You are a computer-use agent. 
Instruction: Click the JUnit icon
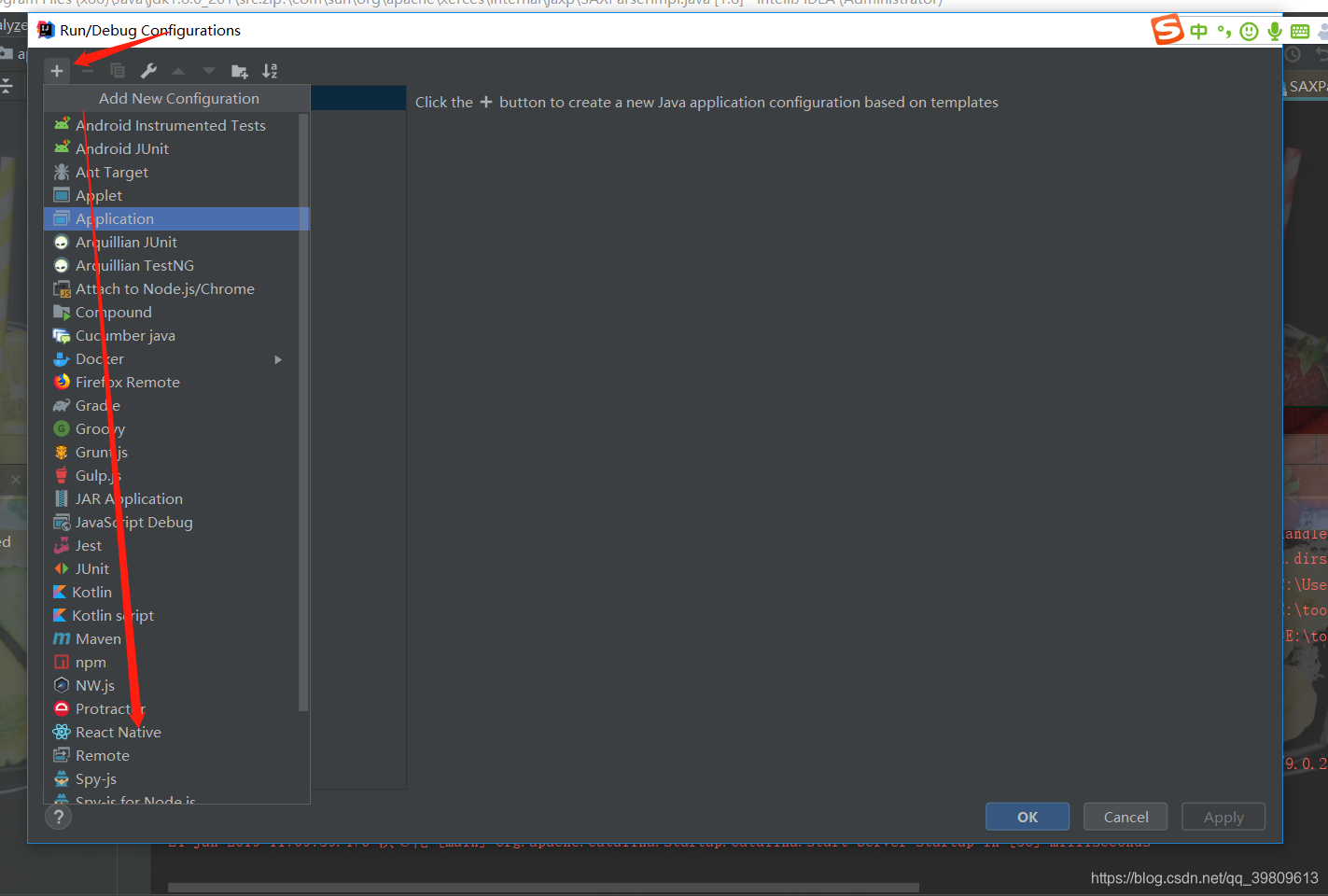[62, 568]
